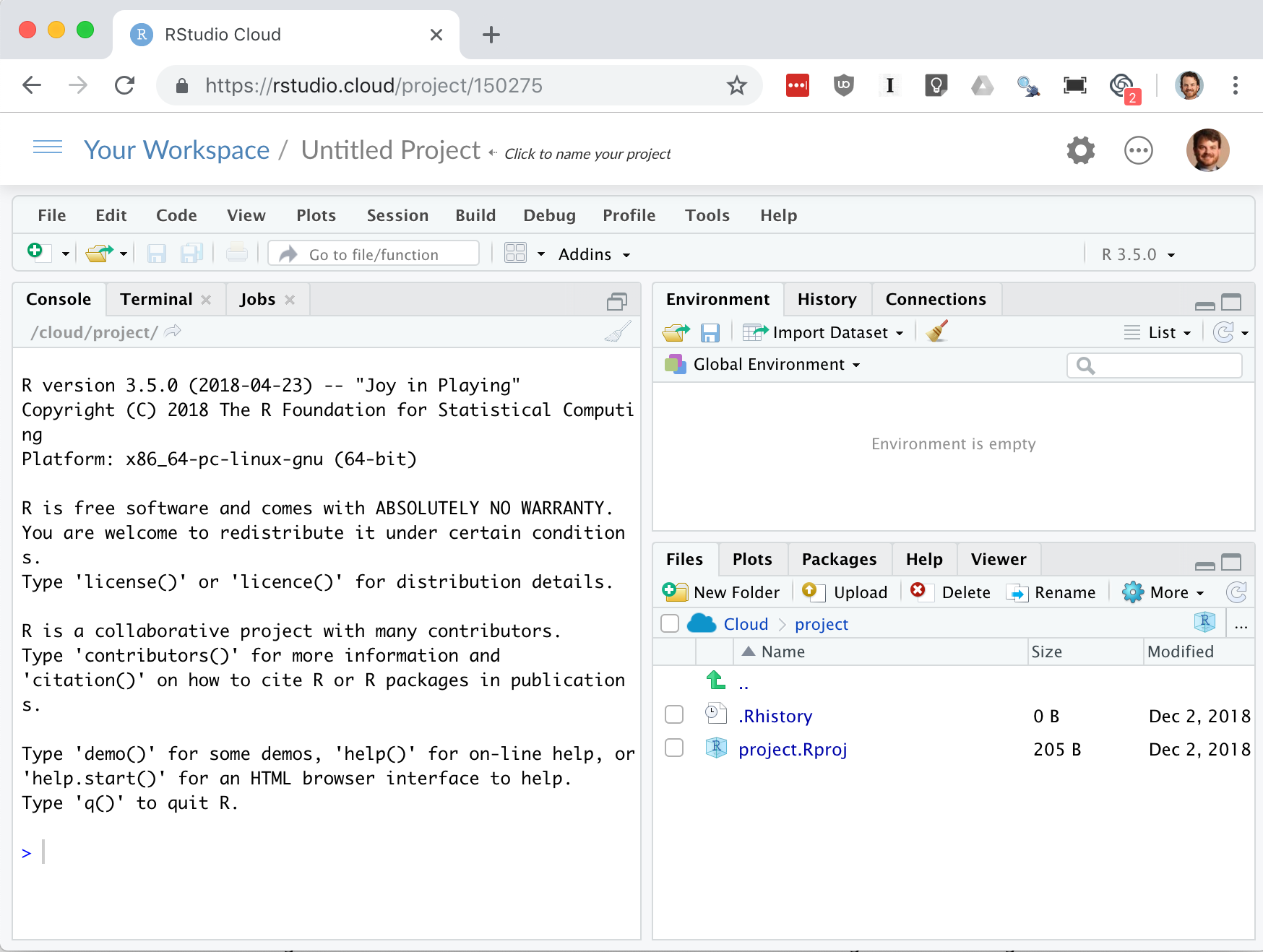
Task: Check the box next to .Rhistory
Action: [x=673, y=714]
